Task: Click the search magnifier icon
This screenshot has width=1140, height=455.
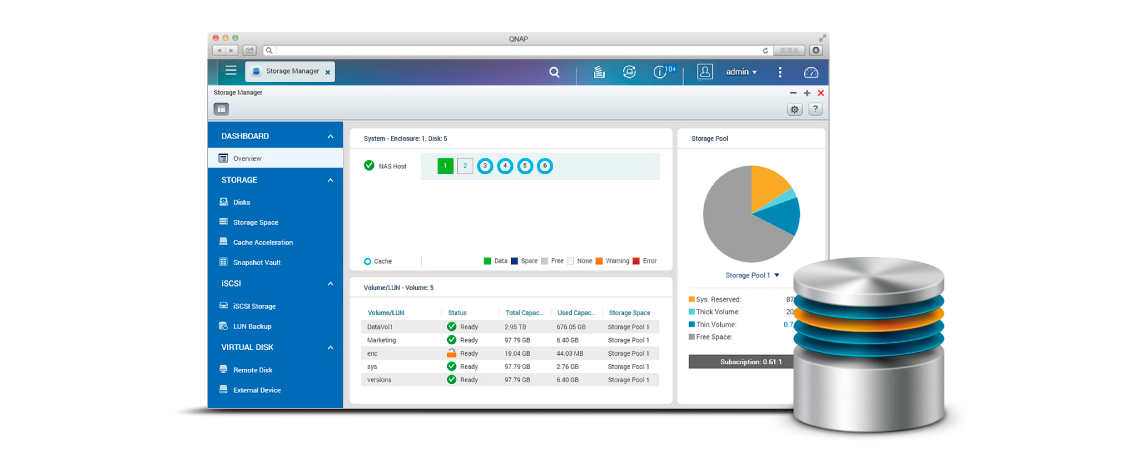Action: pyautogui.click(x=555, y=72)
